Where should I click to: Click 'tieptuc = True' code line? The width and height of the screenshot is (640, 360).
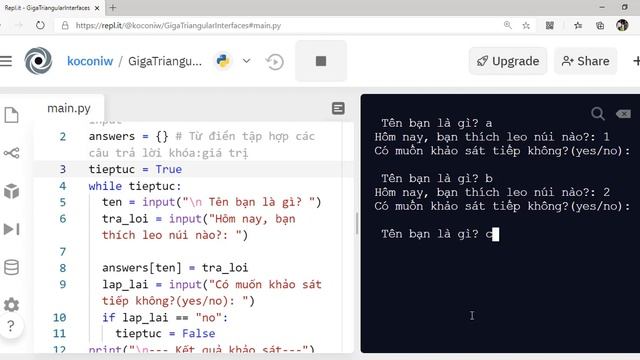click(135, 169)
